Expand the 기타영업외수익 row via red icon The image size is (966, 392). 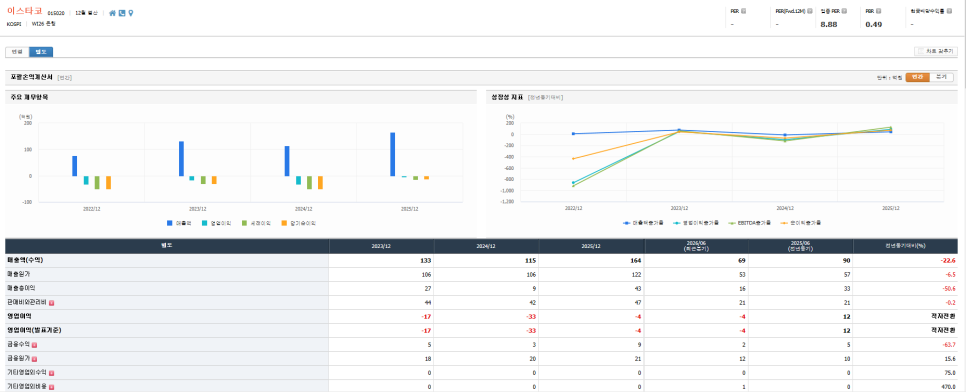click(x=52, y=373)
